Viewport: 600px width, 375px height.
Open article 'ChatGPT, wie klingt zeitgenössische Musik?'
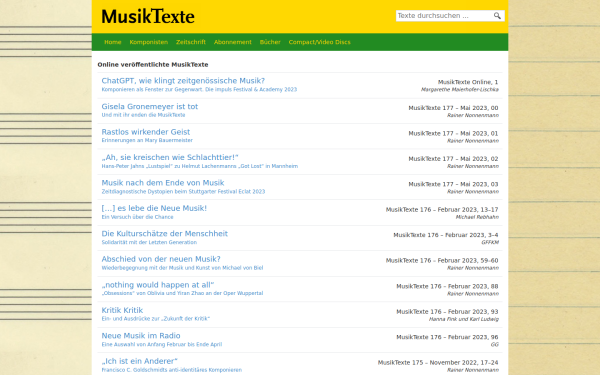(x=183, y=81)
